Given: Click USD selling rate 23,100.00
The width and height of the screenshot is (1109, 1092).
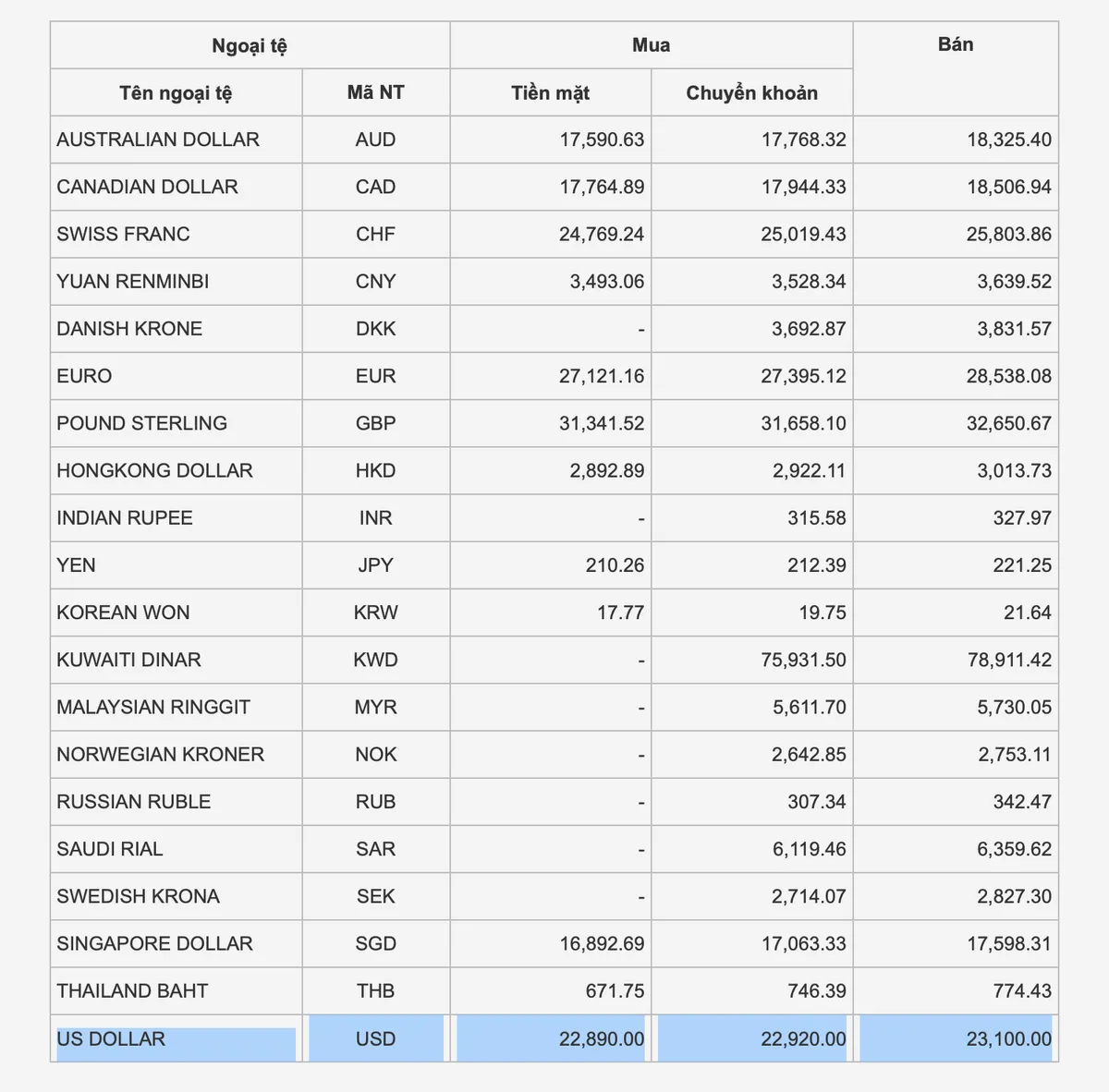Looking at the screenshot, I should [x=1008, y=1038].
